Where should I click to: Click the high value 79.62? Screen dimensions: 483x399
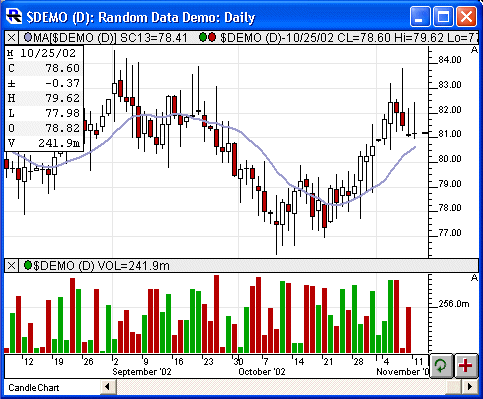[63, 98]
